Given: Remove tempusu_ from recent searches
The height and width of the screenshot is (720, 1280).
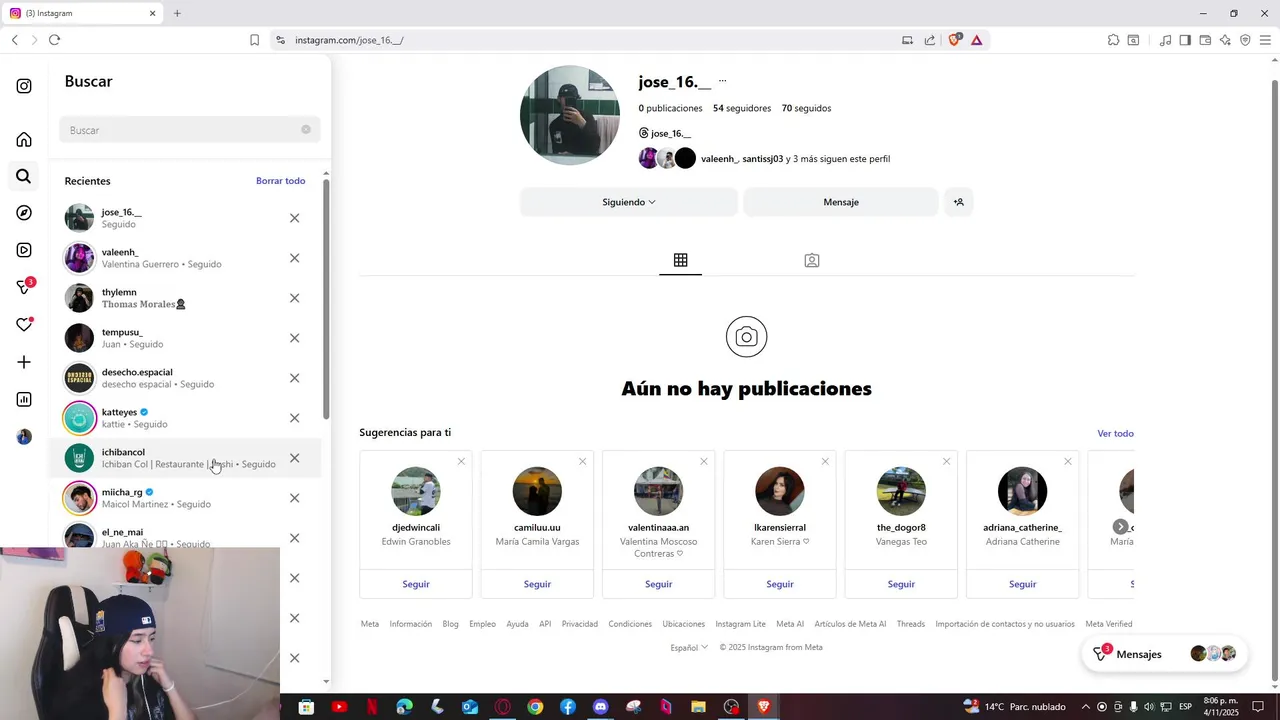Looking at the screenshot, I should click(294, 338).
